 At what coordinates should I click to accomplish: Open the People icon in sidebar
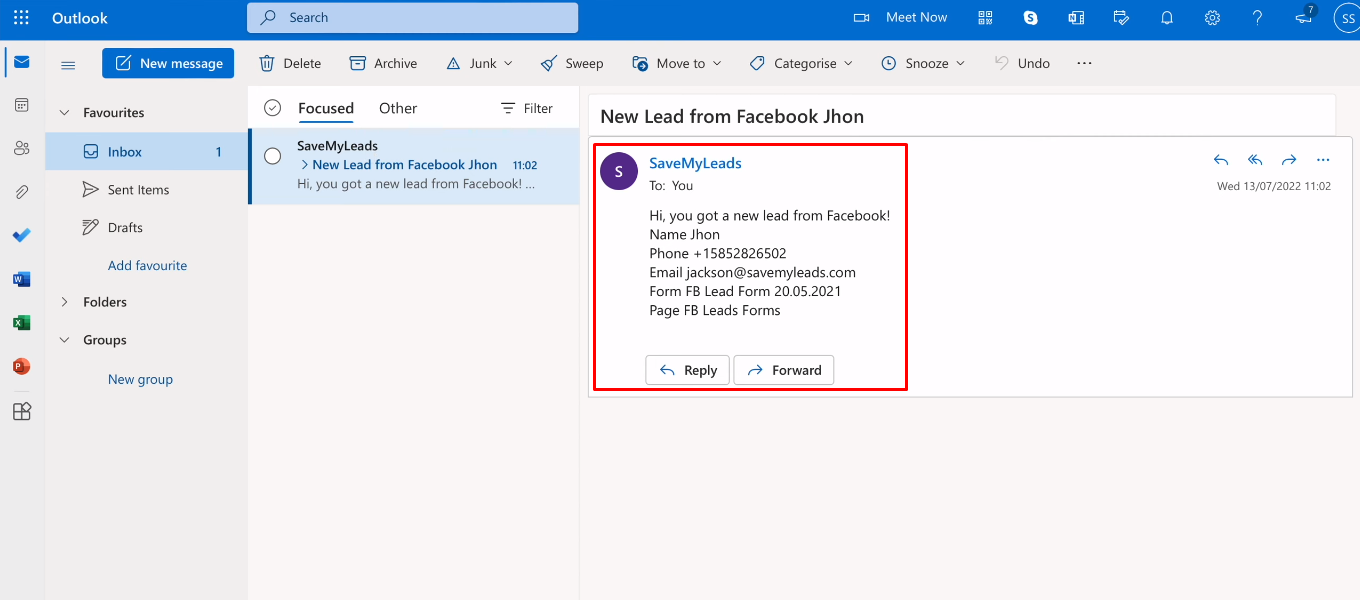[x=21, y=148]
